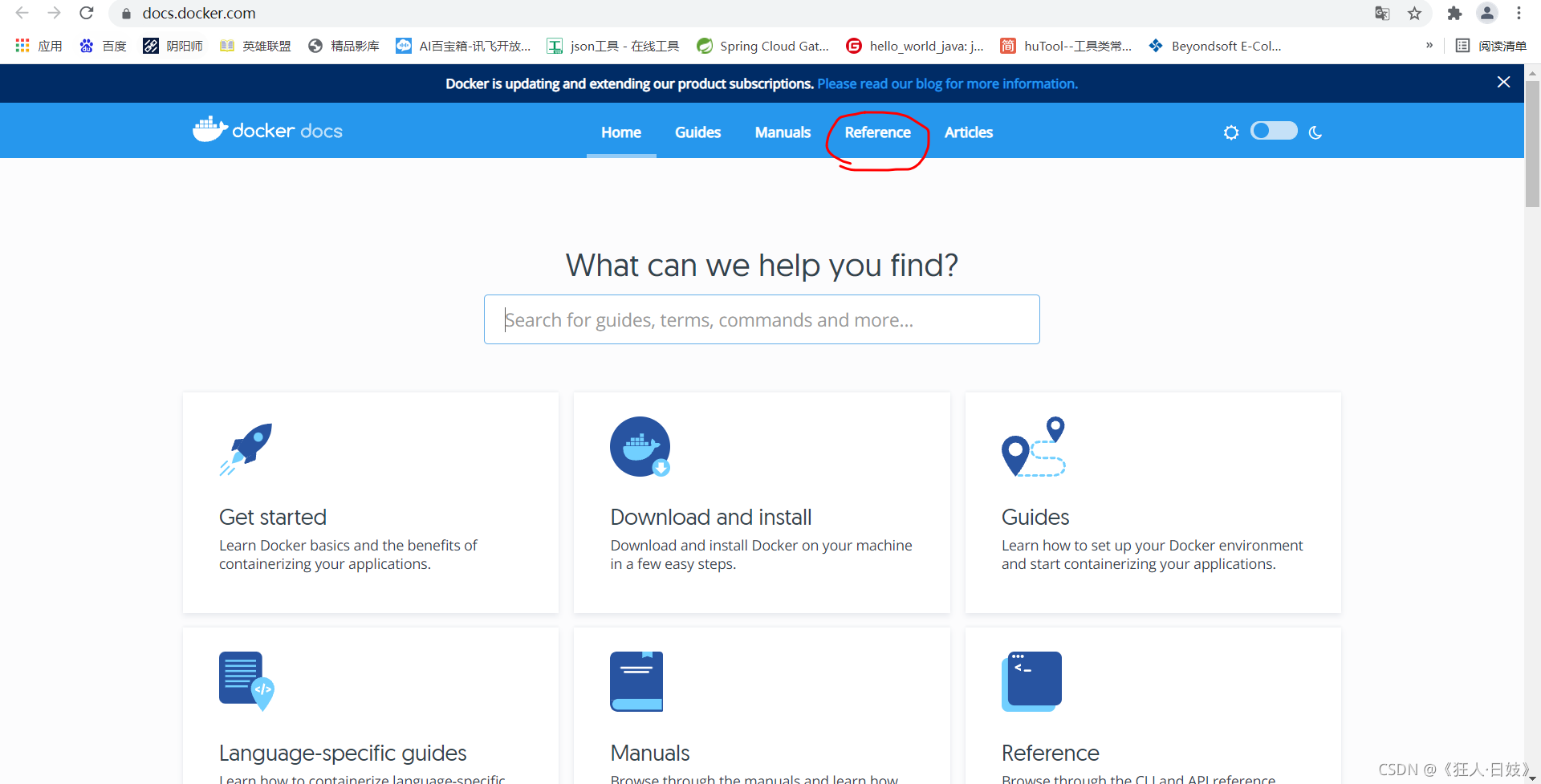1541x784 pixels.
Task: Follow the blog announcement link
Action: (x=947, y=83)
